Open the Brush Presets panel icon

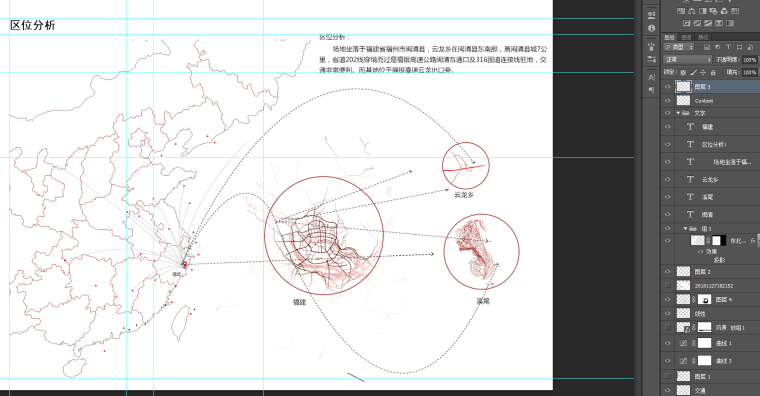651,59
